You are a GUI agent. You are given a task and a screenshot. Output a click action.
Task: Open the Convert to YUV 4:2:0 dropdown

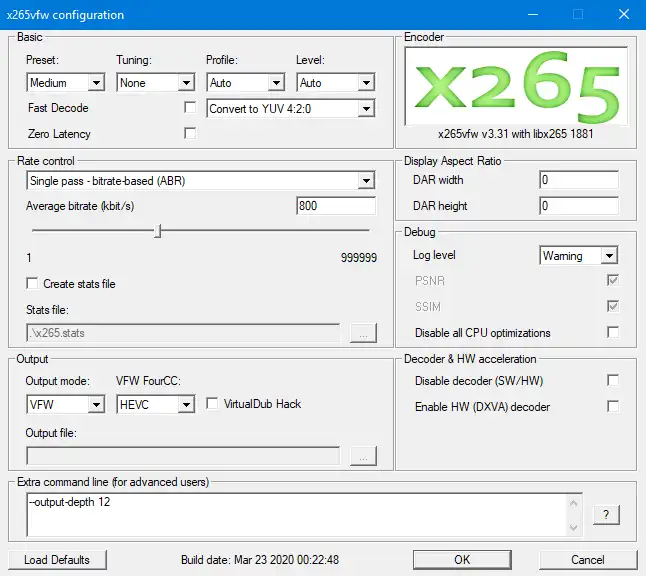pyautogui.click(x=290, y=109)
